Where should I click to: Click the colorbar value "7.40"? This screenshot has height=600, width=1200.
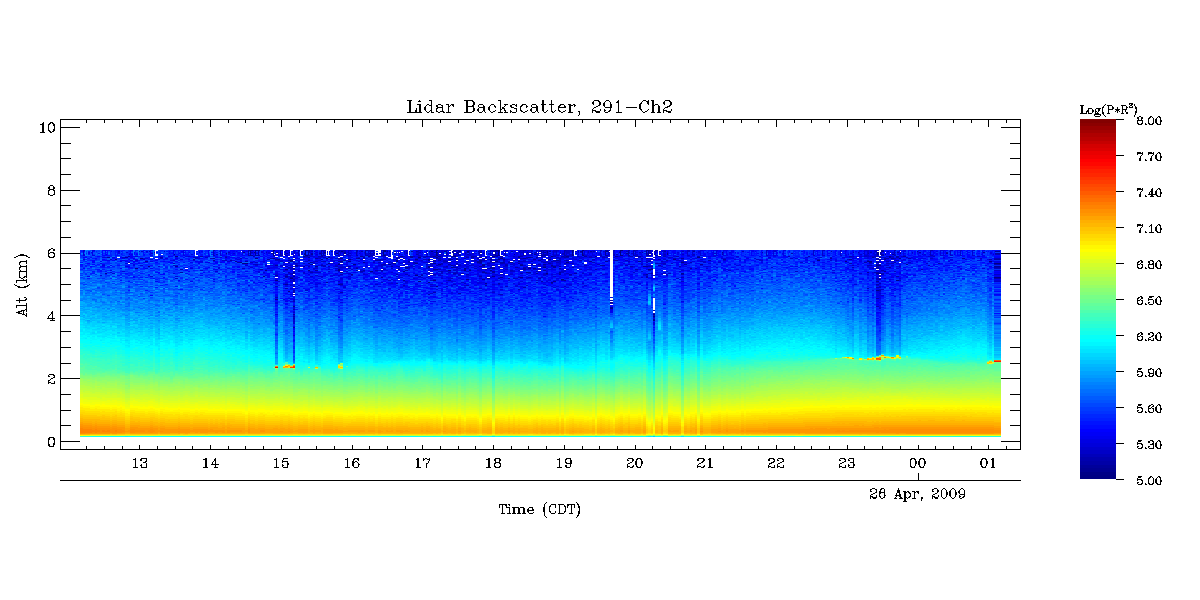(1149, 193)
